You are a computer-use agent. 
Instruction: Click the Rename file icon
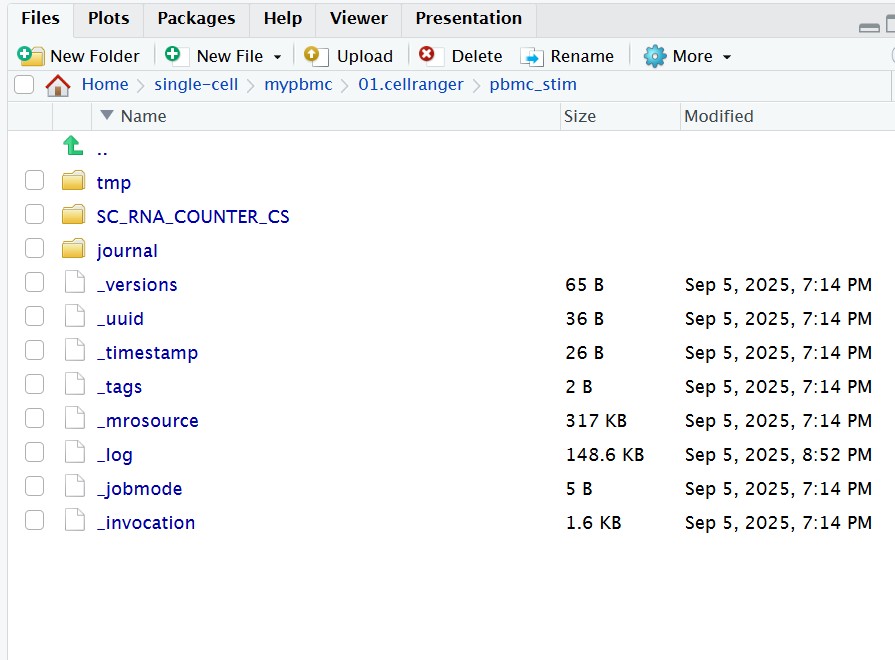531,57
